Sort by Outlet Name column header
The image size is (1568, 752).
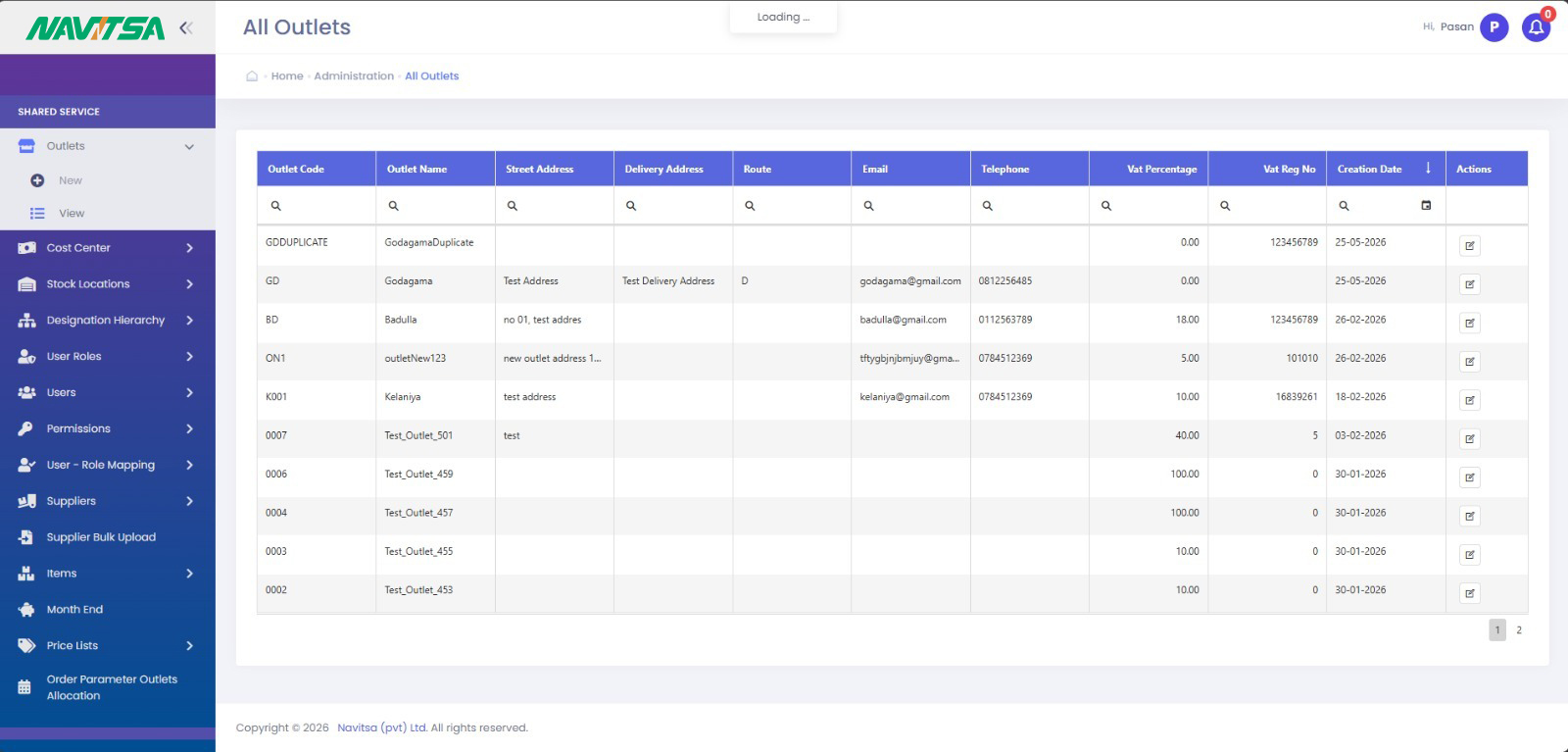point(435,169)
